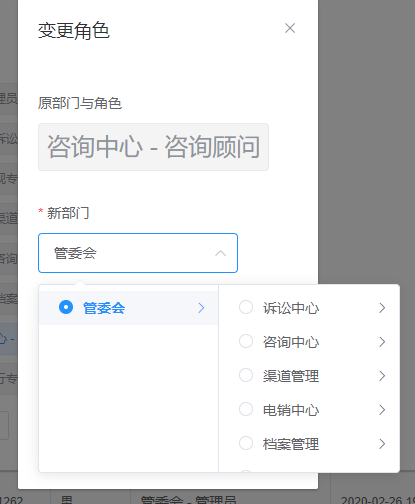
Task: Expand the 管委会 submenu arrow
Action: (x=201, y=308)
